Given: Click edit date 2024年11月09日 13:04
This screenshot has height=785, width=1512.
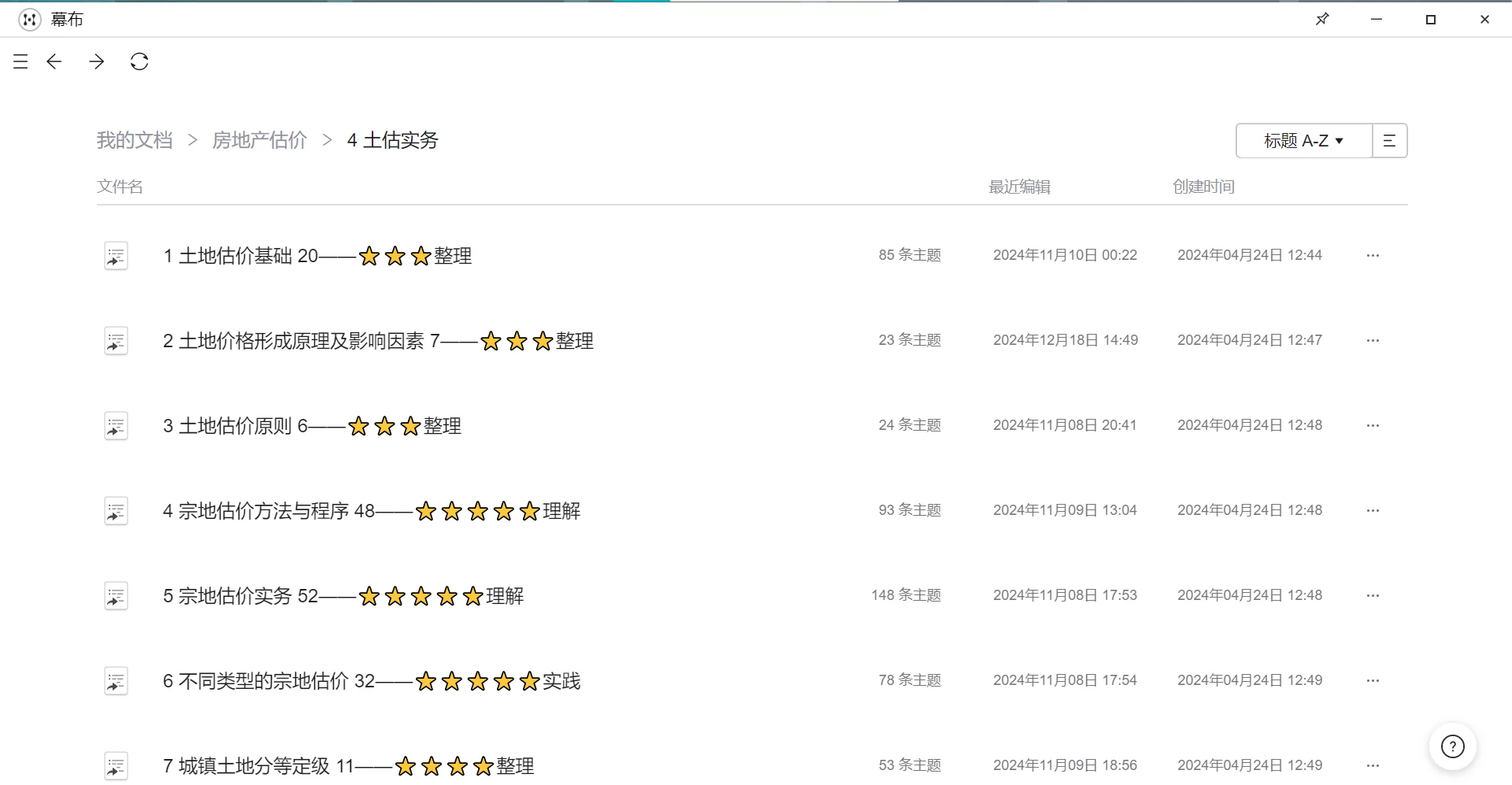Looking at the screenshot, I should point(1065,510).
